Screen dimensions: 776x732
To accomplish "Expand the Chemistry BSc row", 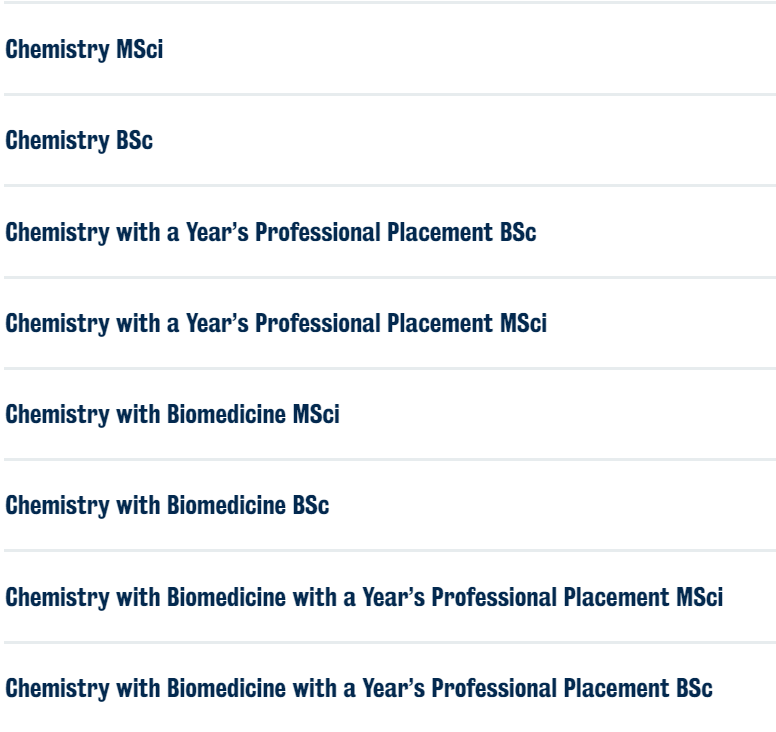I will (x=79, y=141).
